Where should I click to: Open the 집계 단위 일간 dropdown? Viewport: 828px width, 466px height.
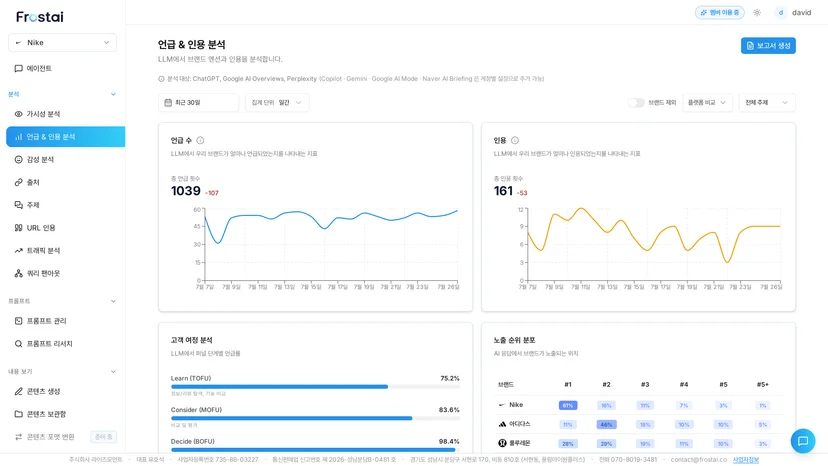point(277,102)
